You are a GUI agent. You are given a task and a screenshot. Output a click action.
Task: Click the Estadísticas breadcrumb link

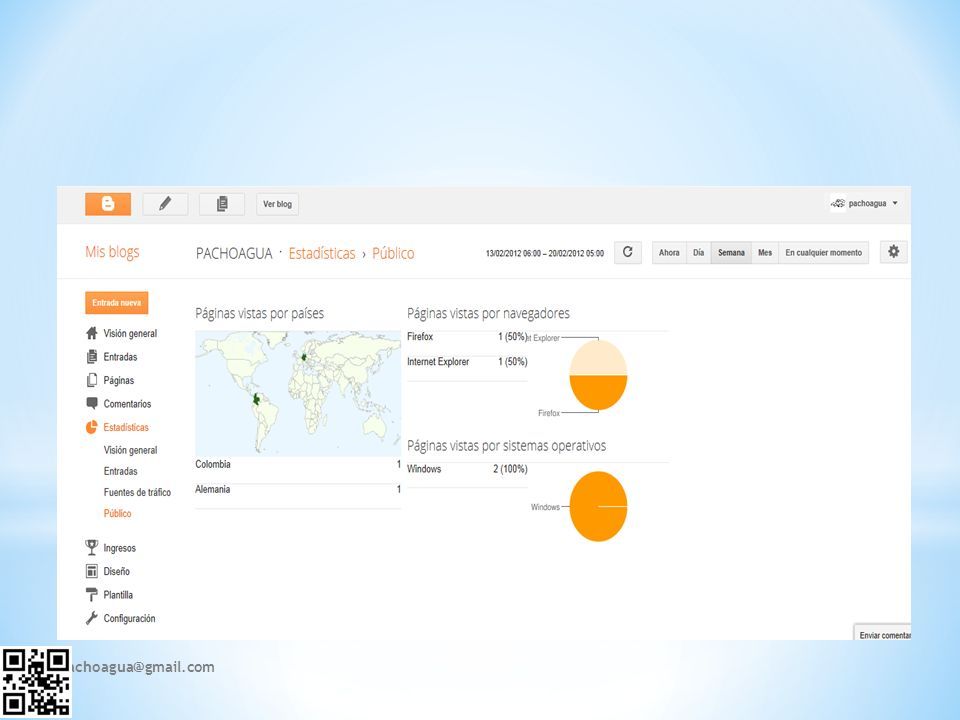pyautogui.click(x=321, y=253)
